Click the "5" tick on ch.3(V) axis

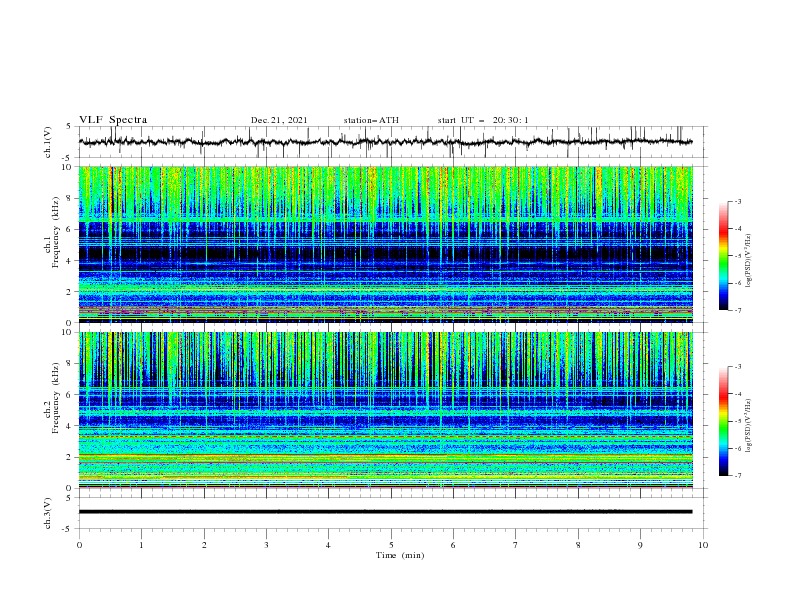point(69,497)
